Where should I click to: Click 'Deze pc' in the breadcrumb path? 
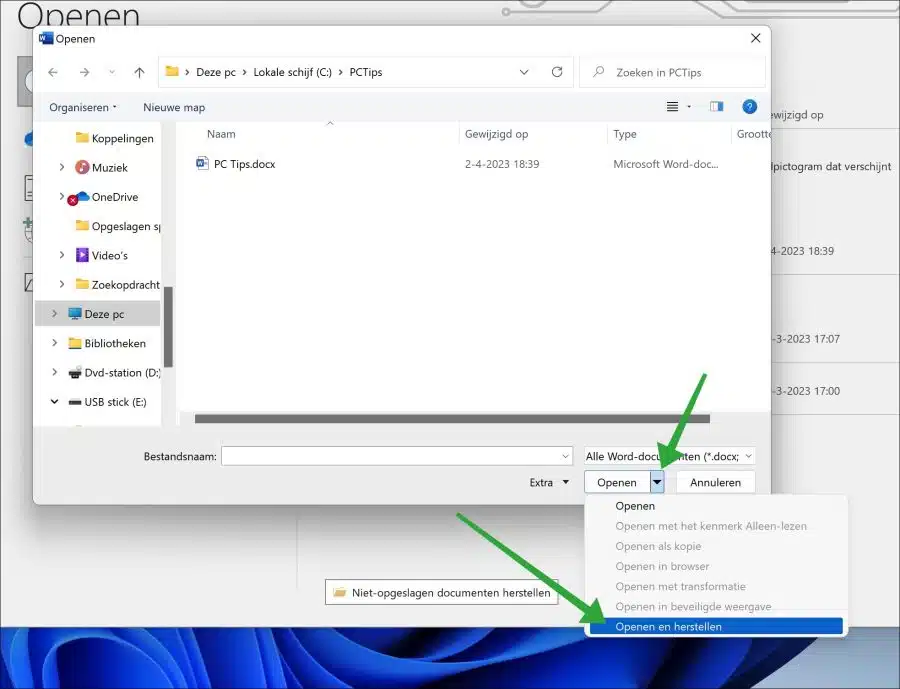tap(216, 72)
